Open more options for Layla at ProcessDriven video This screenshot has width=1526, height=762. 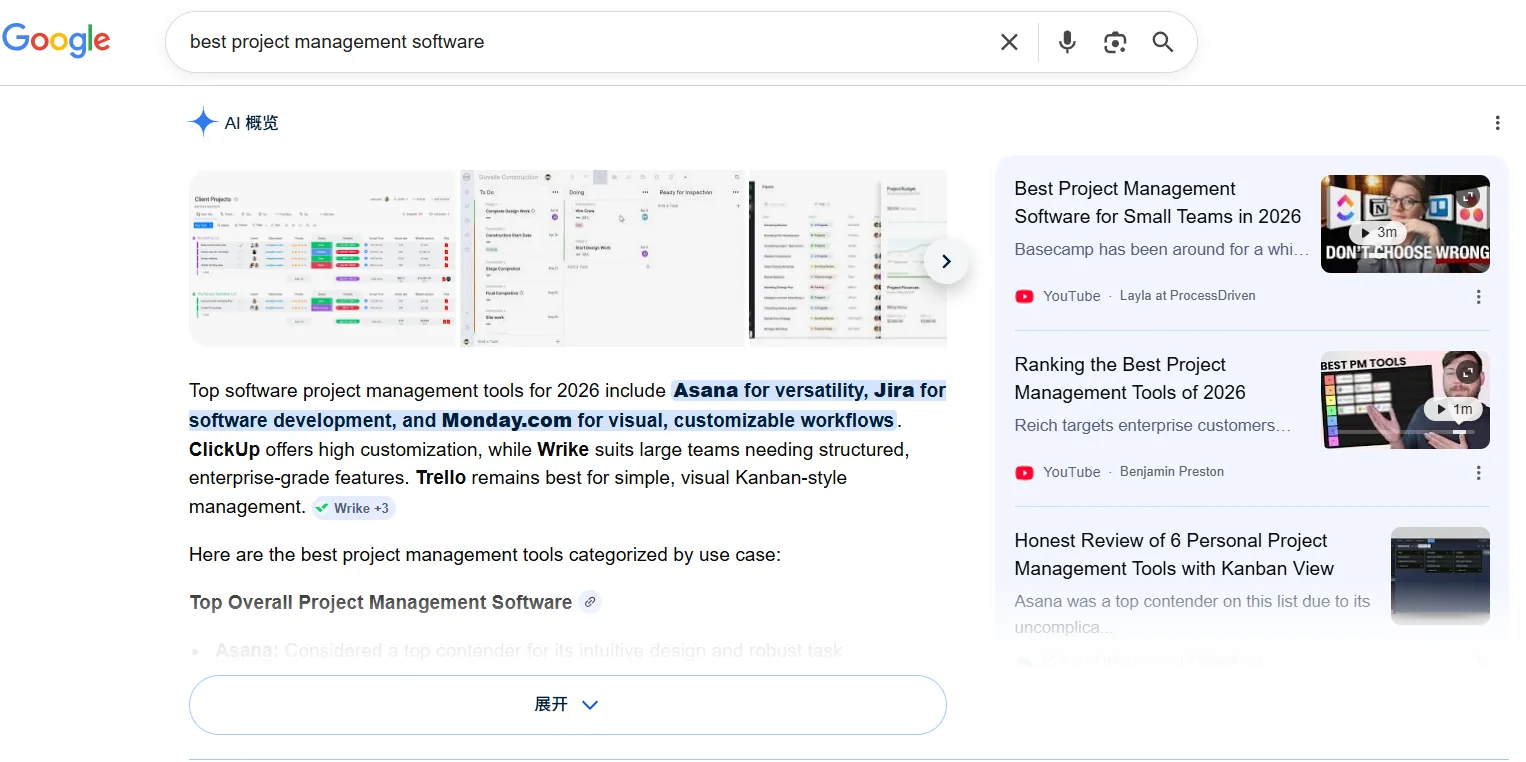click(x=1478, y=297)
